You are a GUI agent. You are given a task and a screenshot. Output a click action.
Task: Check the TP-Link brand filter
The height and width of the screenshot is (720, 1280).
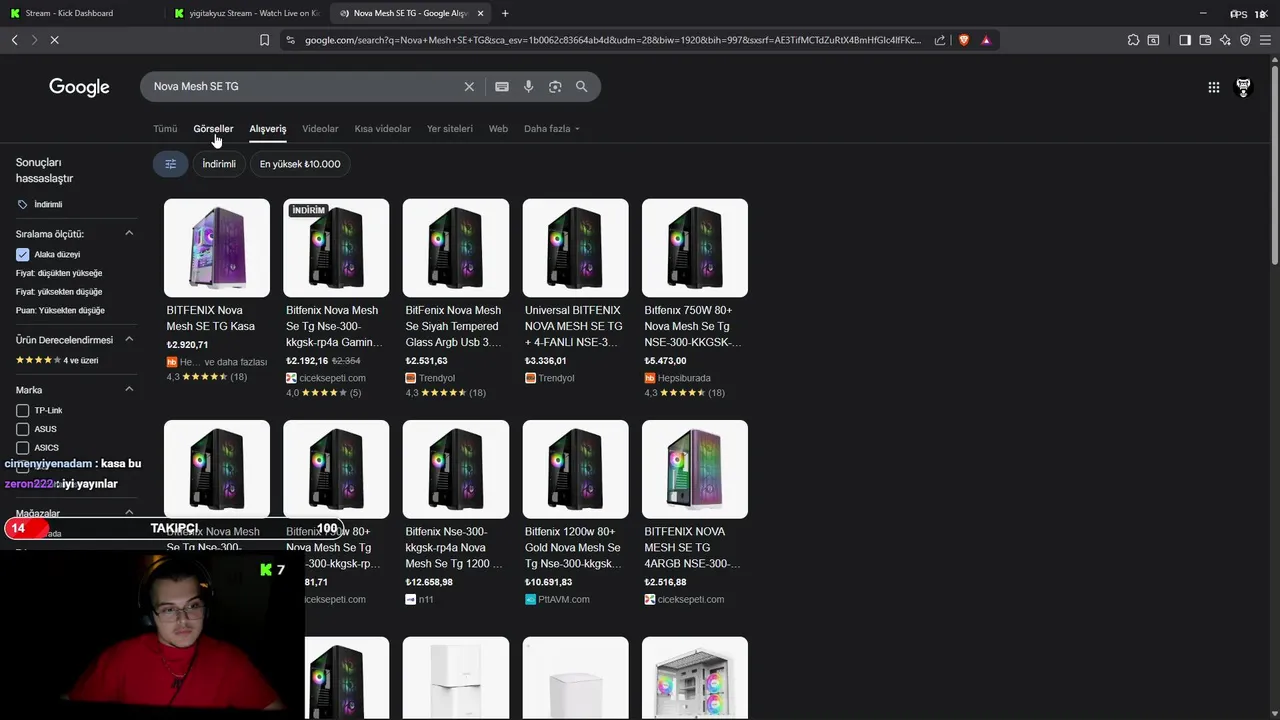22,411
